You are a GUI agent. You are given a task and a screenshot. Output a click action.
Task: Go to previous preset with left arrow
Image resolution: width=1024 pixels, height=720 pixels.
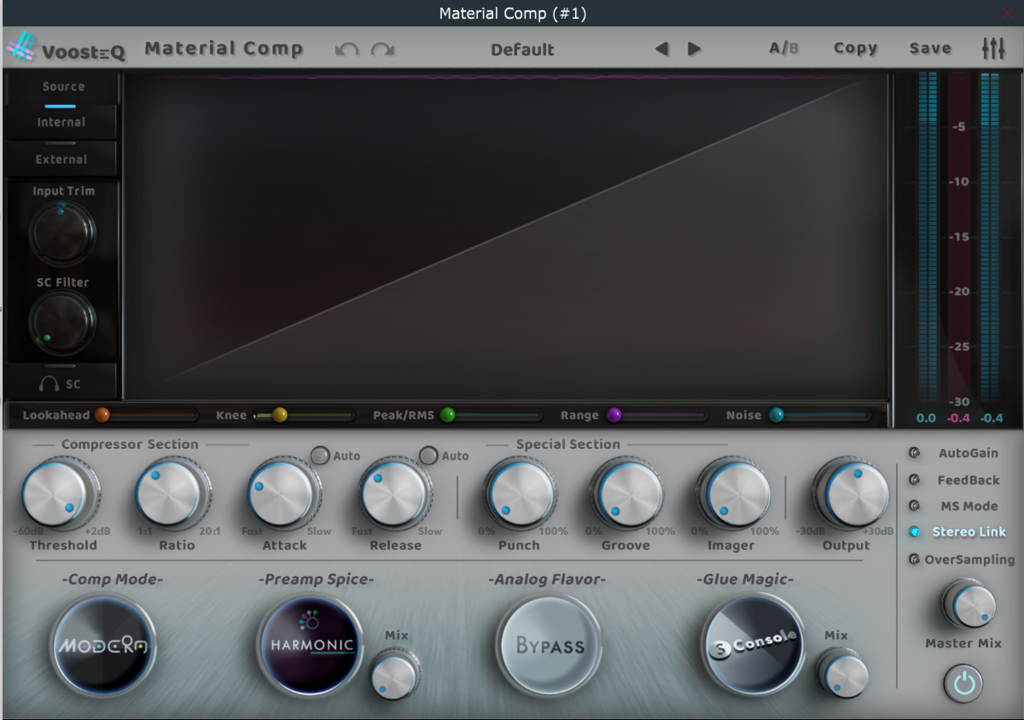click(x=662, y=49)
